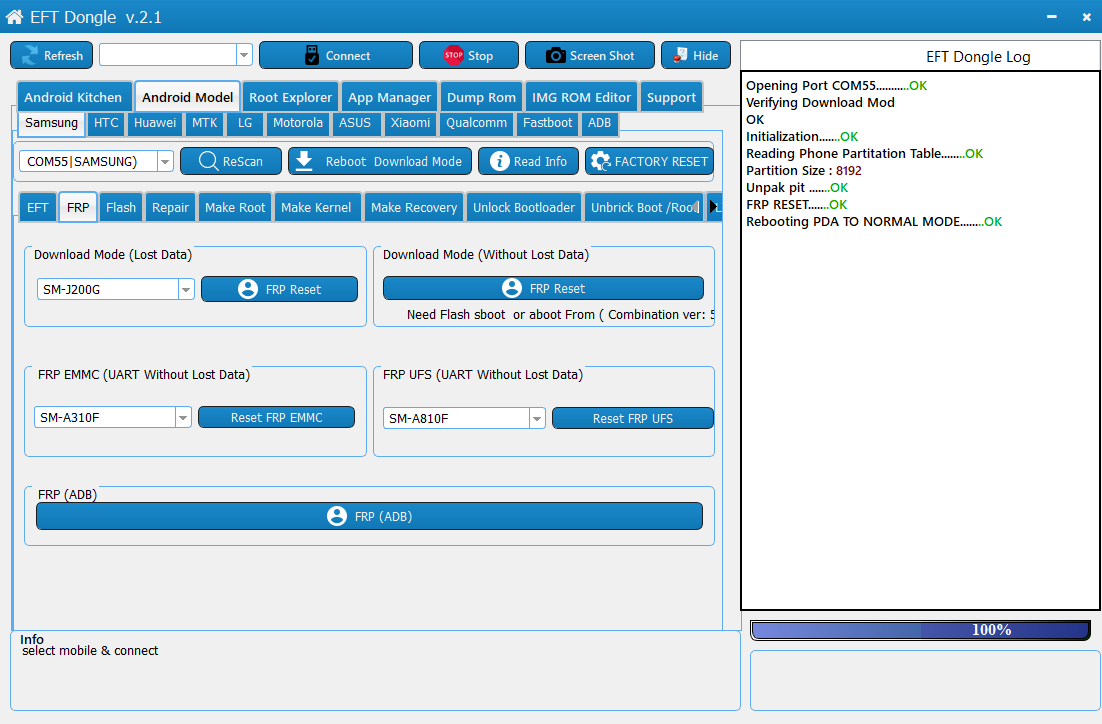
Task: Select the Huawei brand tab
Action: tap(155, 122)
